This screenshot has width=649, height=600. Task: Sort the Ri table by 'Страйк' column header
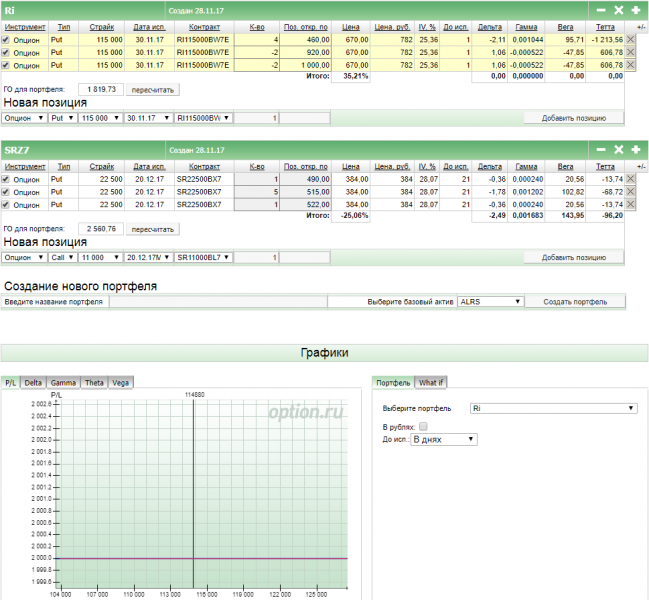pos(101,25)
